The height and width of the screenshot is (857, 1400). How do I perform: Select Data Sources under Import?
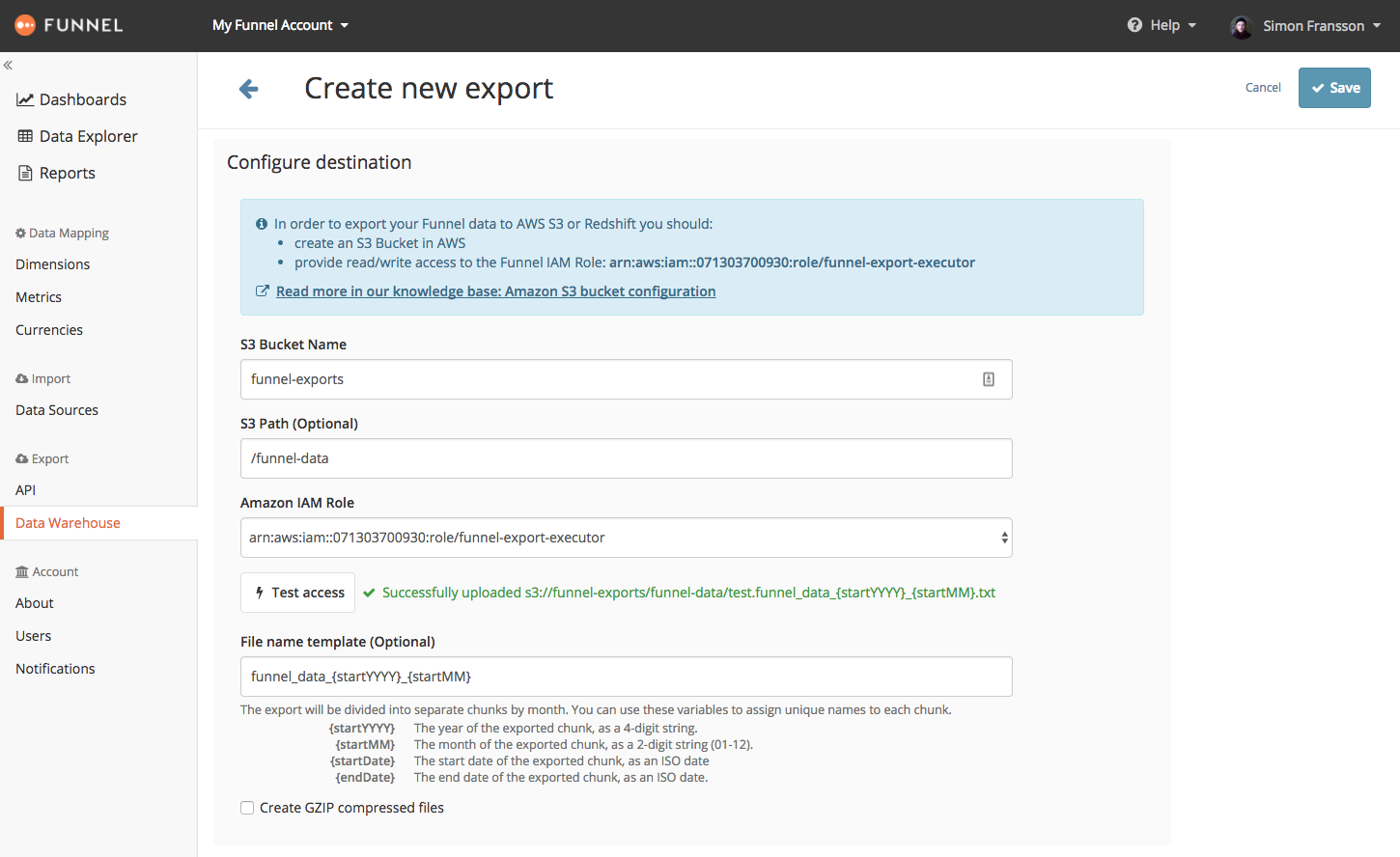pyautogui.click(x=57, y=410)
